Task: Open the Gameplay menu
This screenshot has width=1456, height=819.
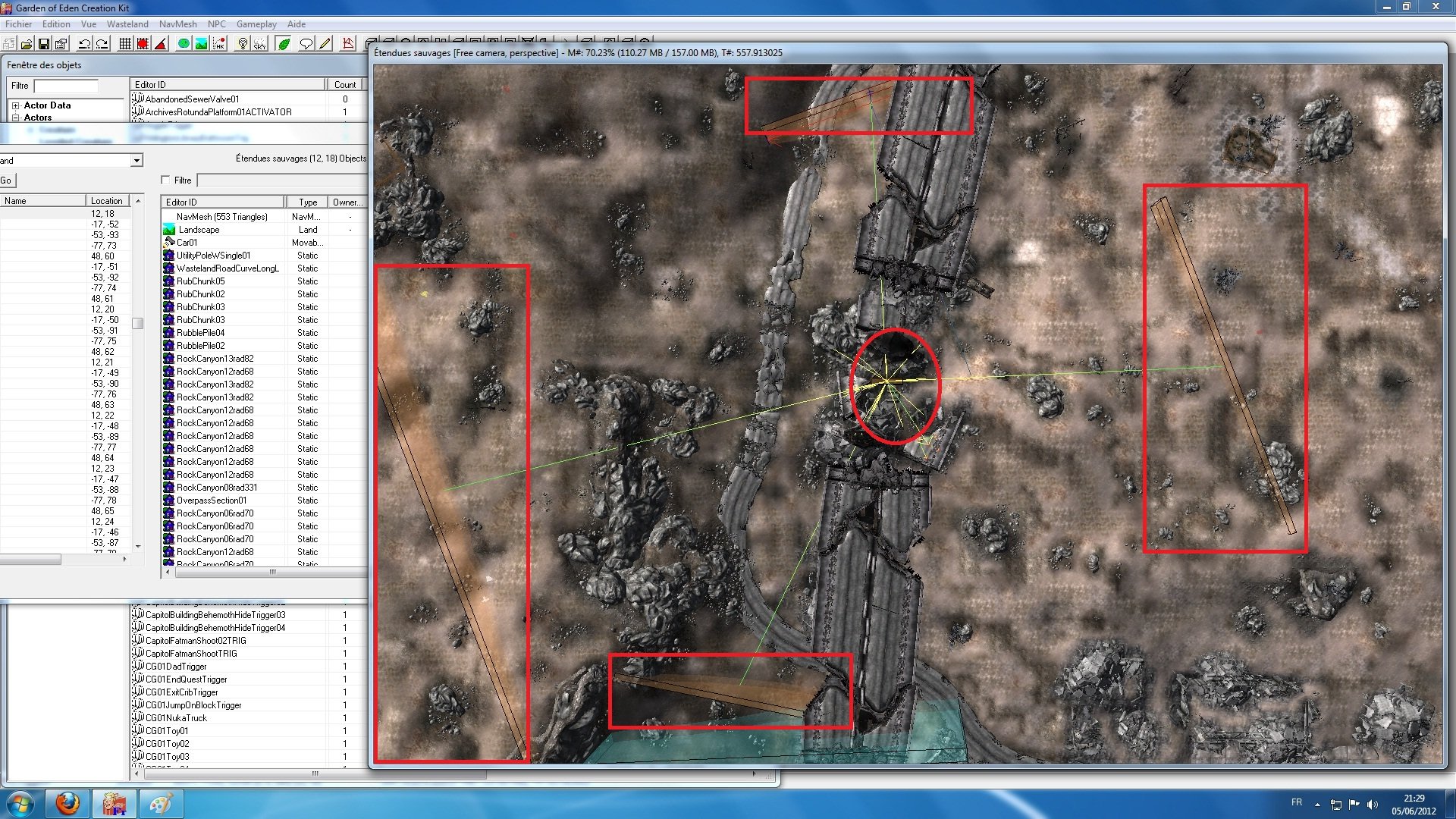Action: pos(256,24)
